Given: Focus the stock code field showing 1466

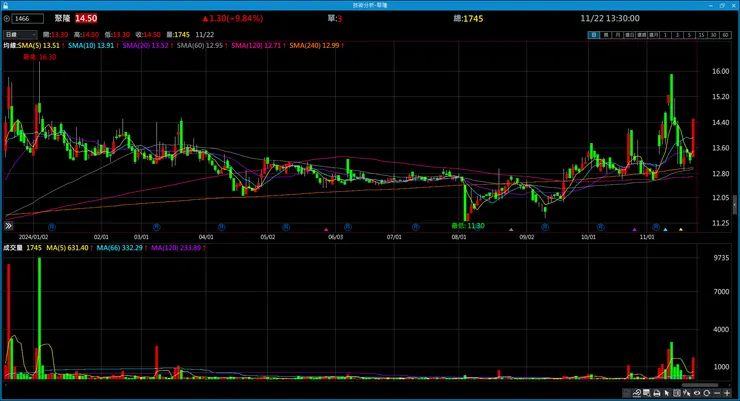Looking at the screenshot, I should [x=28, y=19].
